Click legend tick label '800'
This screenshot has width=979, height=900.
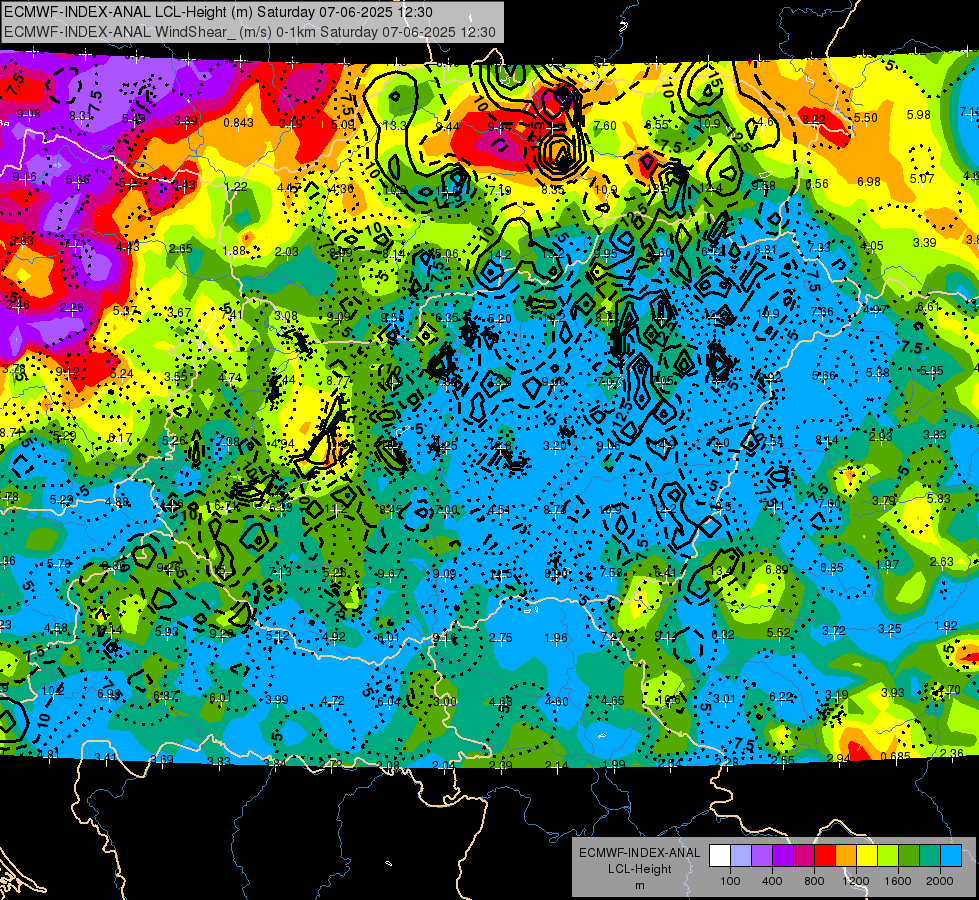coord(814,881)
